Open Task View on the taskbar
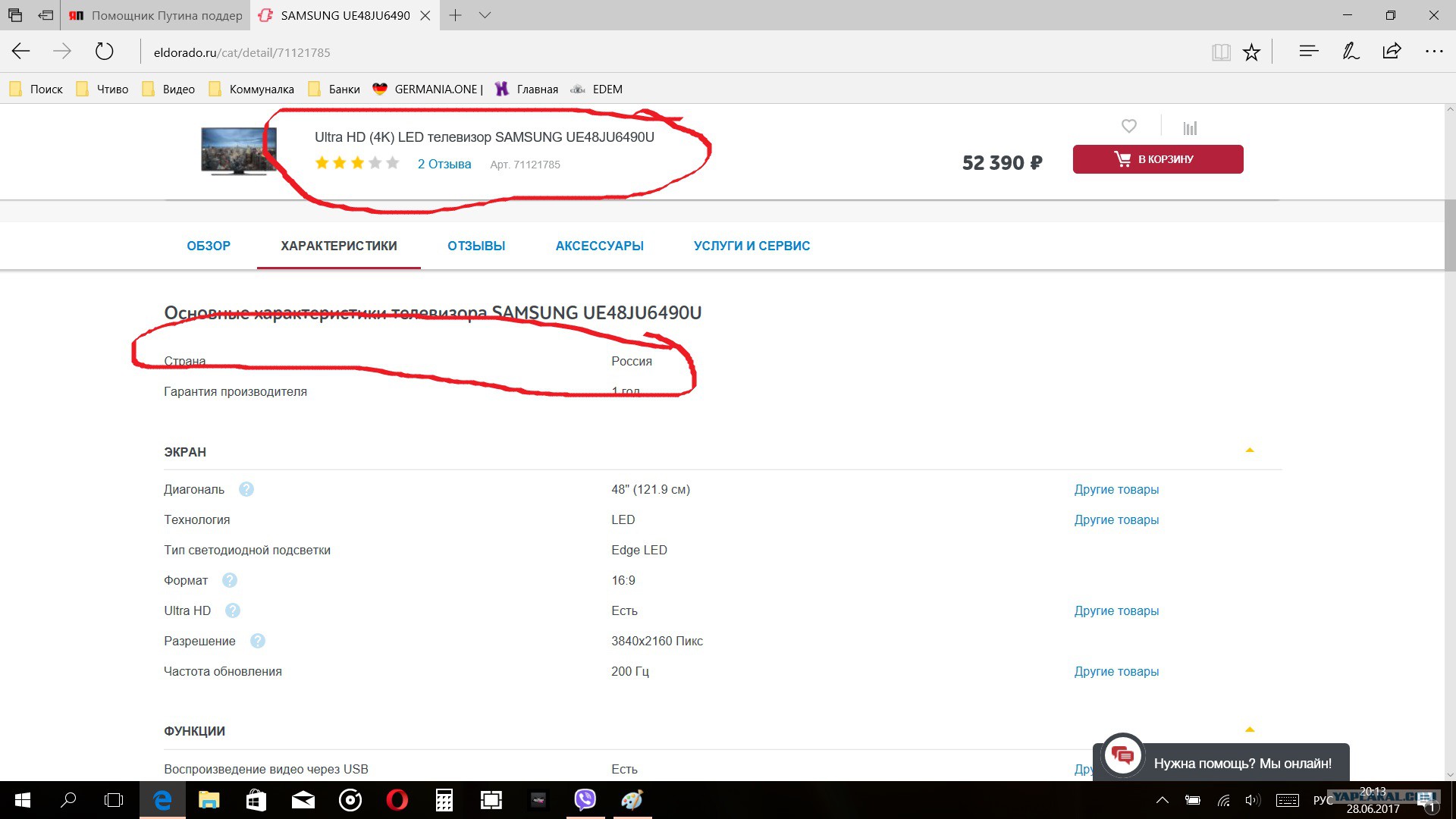Image resolution: width=1456 pixels, height=819 pixels. [114, 800]
